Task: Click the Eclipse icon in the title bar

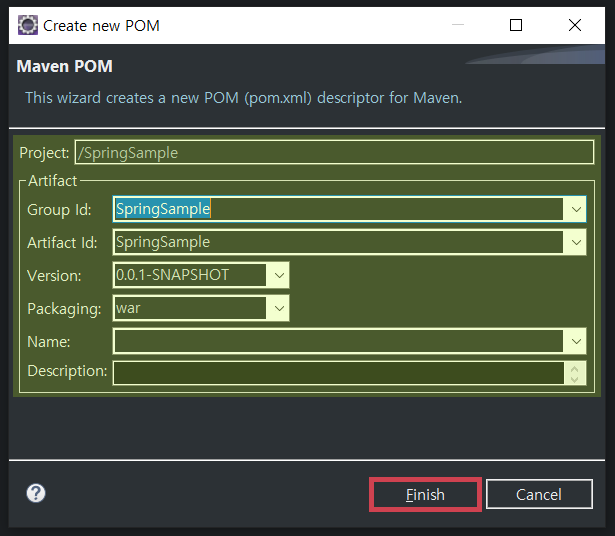Action: tap(28, 25)
